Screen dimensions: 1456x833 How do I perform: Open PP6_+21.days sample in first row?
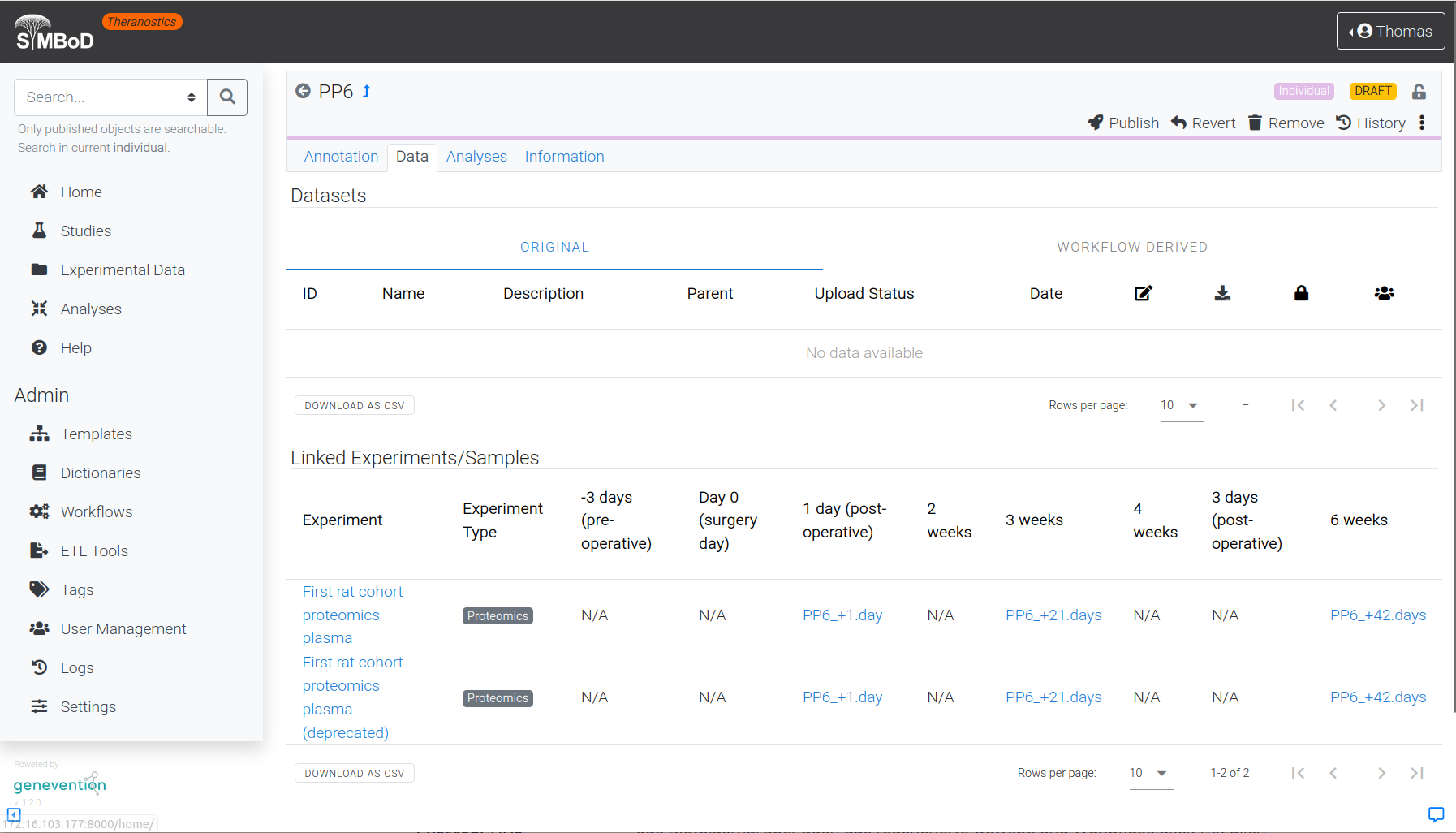click(x=1053, y=615)
